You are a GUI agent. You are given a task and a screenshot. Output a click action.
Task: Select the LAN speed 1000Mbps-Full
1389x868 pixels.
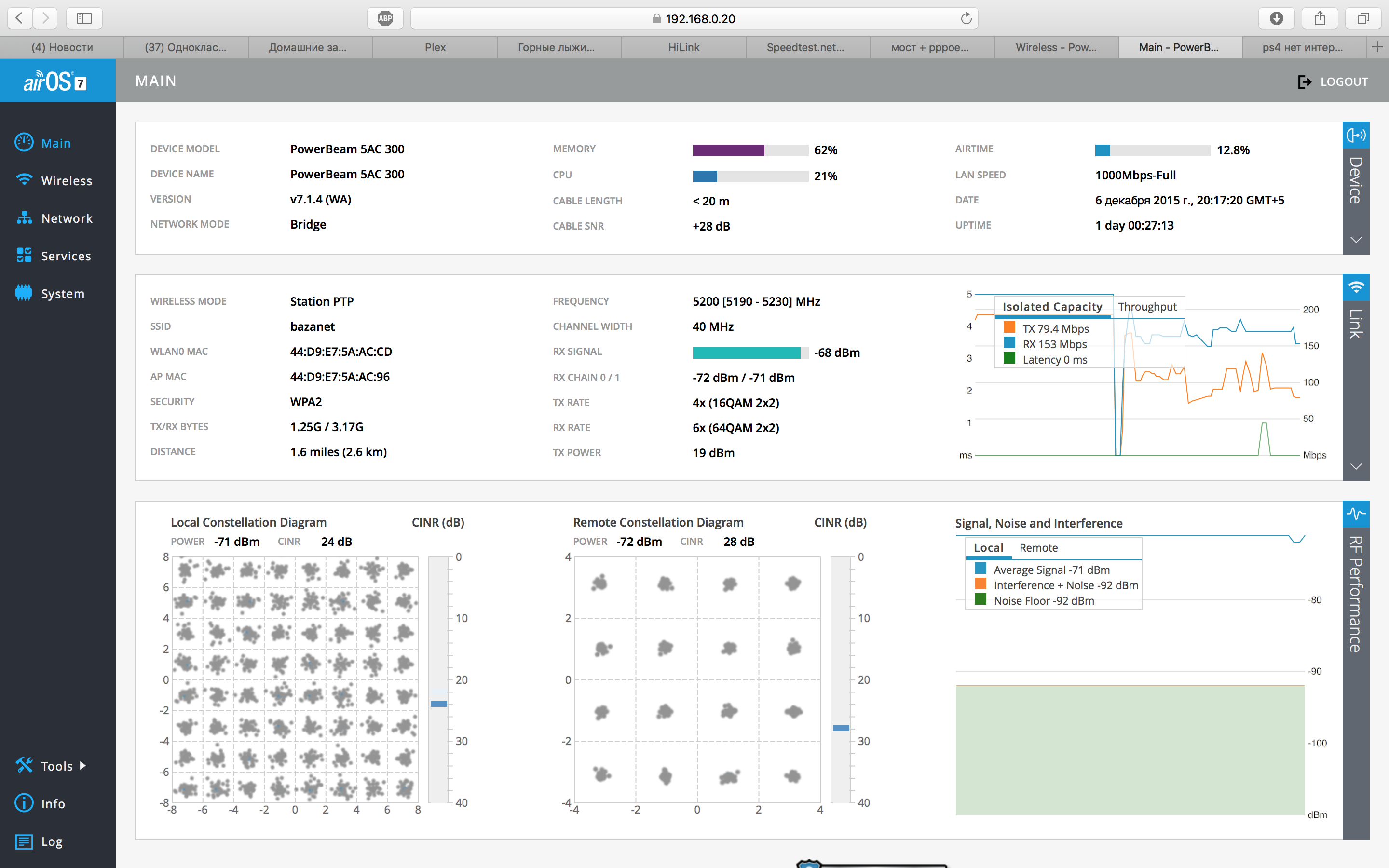click(x=1135, y=175)
